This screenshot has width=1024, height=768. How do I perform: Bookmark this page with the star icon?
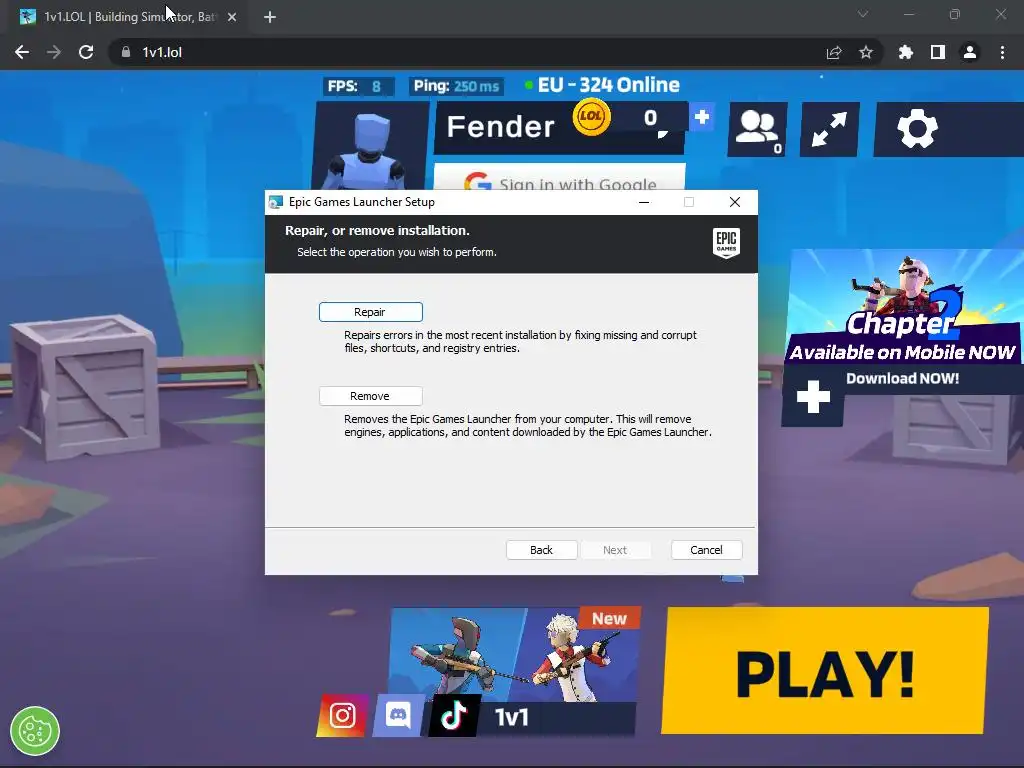pos(866,52)
